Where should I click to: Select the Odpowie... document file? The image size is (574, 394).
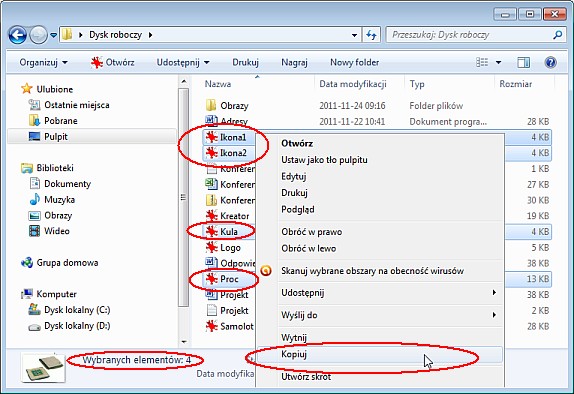pyautogui.click(x=230, y=263)
